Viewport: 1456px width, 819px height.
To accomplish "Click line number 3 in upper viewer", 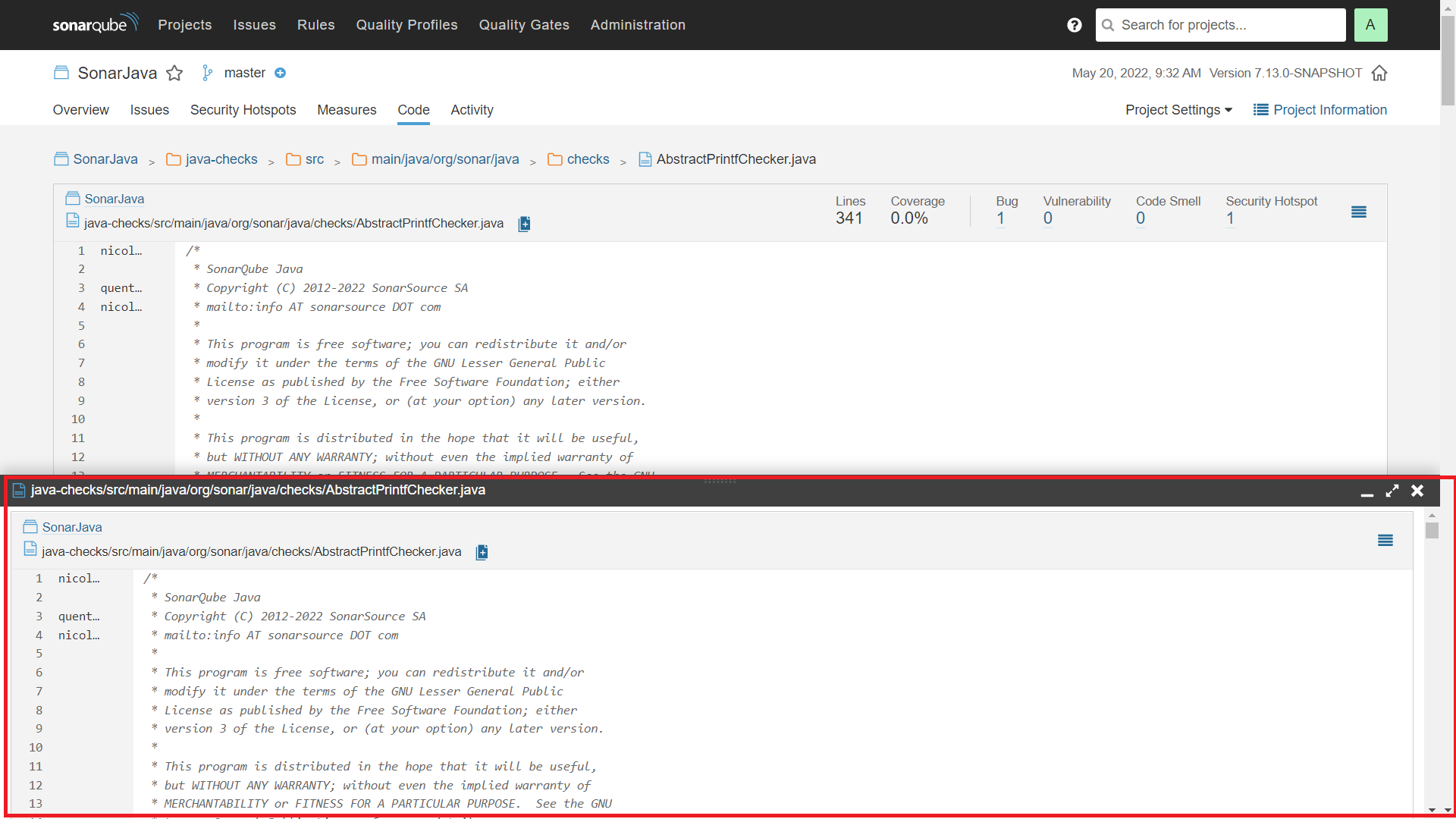I will click(81, 288).
